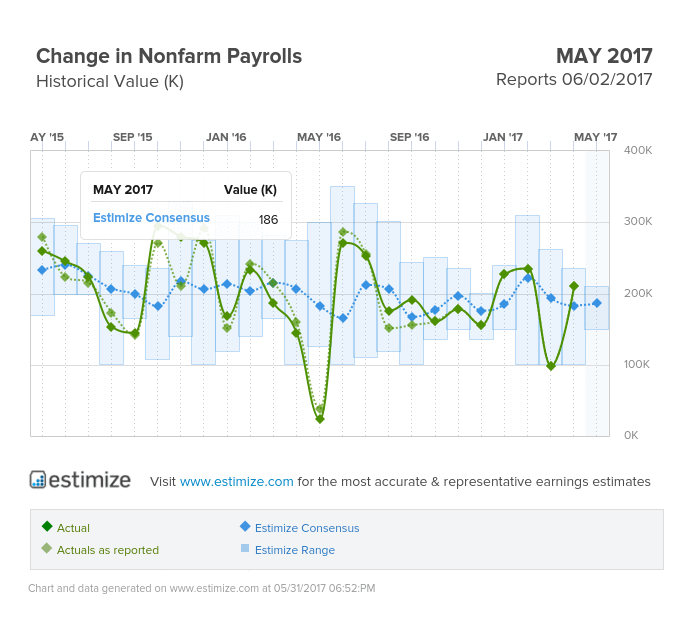Screen dimensions: 685x620
Task: Click the 400K y-axis label
Action: coord(638,150)
